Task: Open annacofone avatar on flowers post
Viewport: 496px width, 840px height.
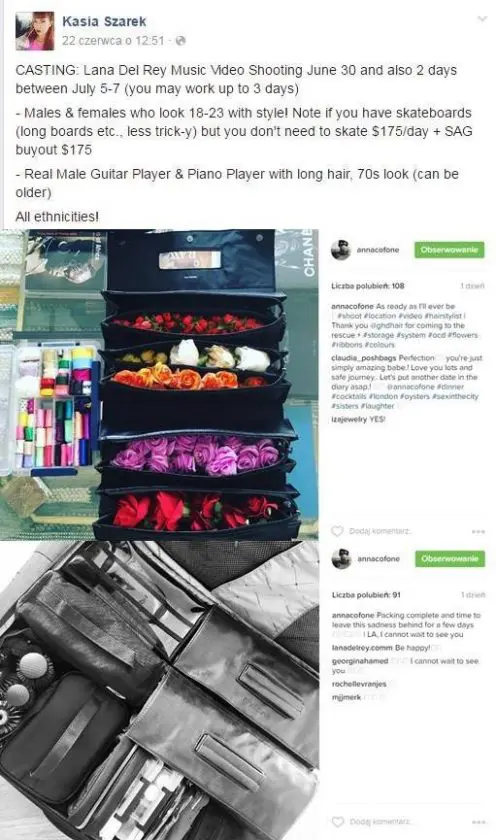Action: pyautogui.click(x=341, y=250)
